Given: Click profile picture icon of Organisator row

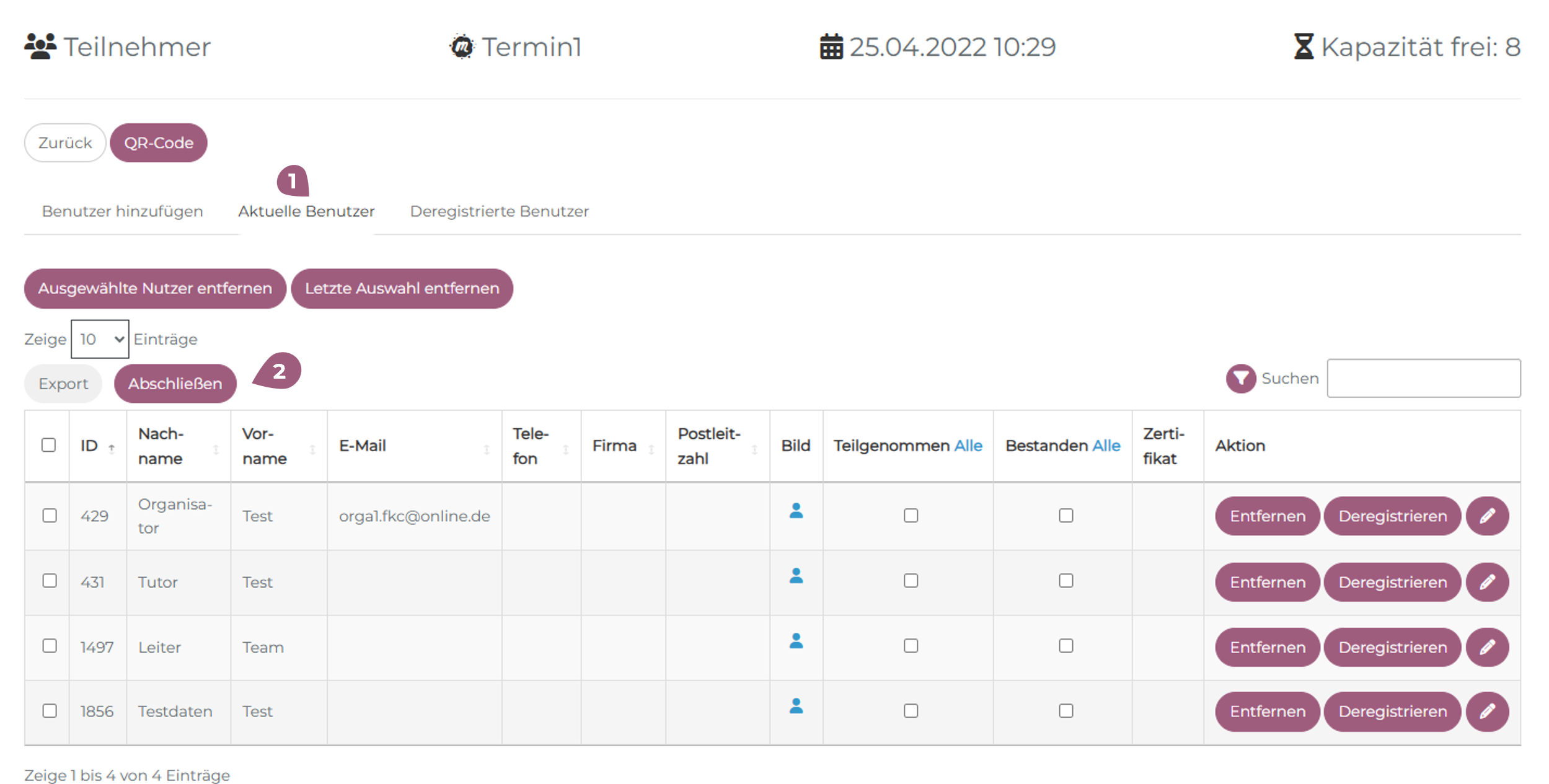Looking at the screenshot, I should click(796, 511).
